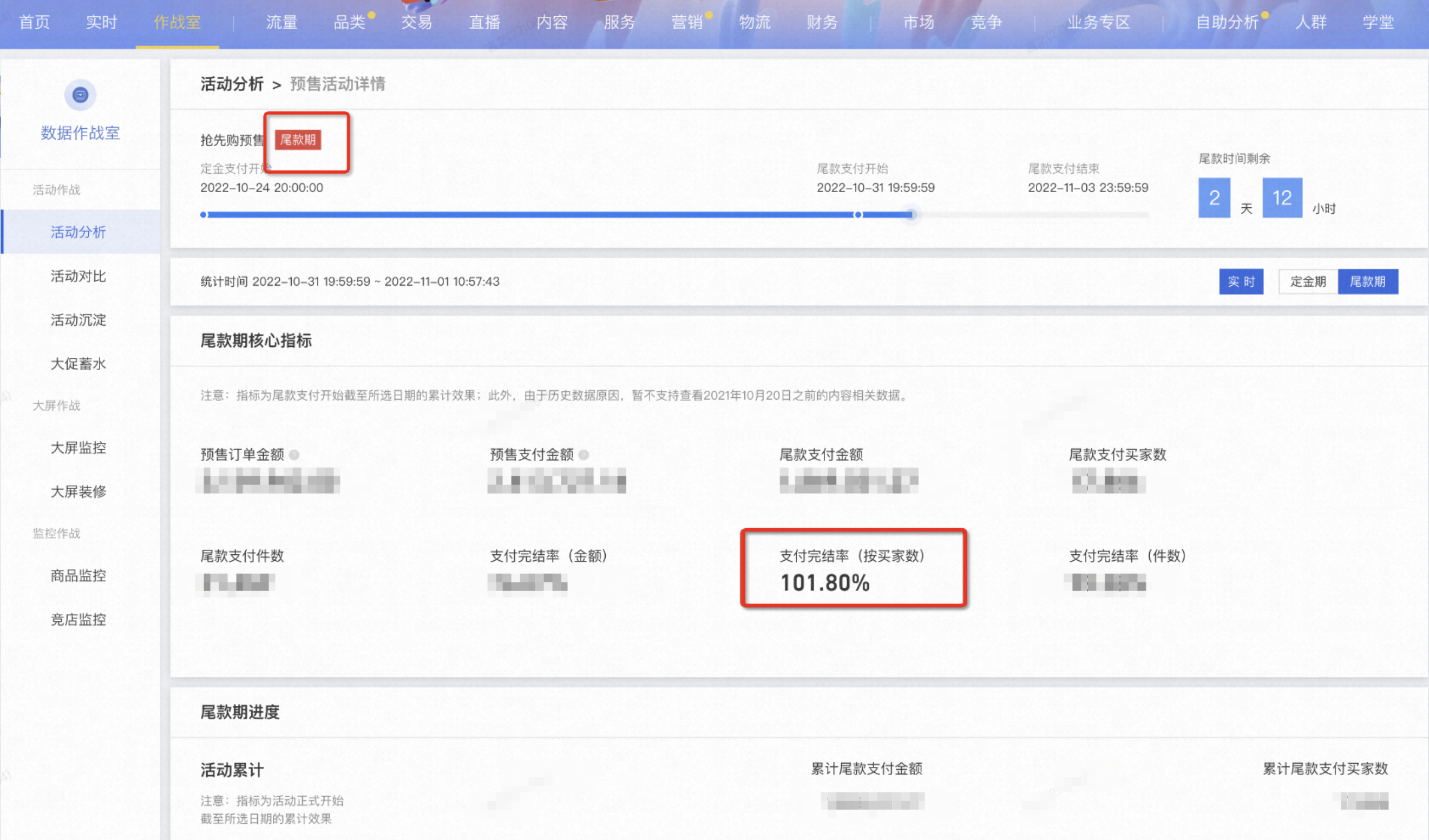Open 竞店监控 in the sidebar
The image size is (1429, 840).
[x=78, y=619]
